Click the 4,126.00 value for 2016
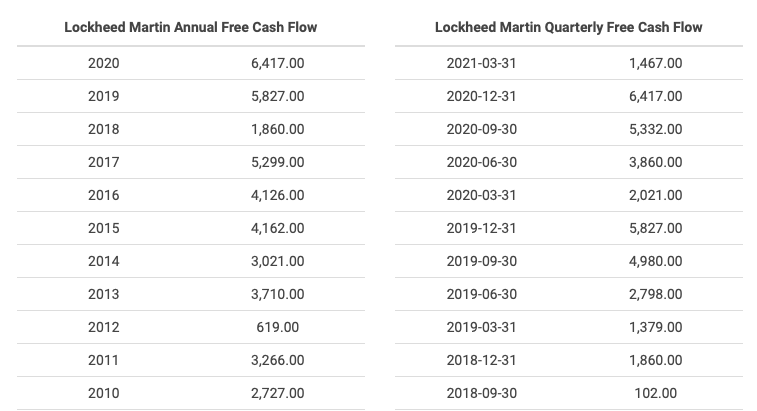The image size is (757, 411). click(x=278, y=195)
